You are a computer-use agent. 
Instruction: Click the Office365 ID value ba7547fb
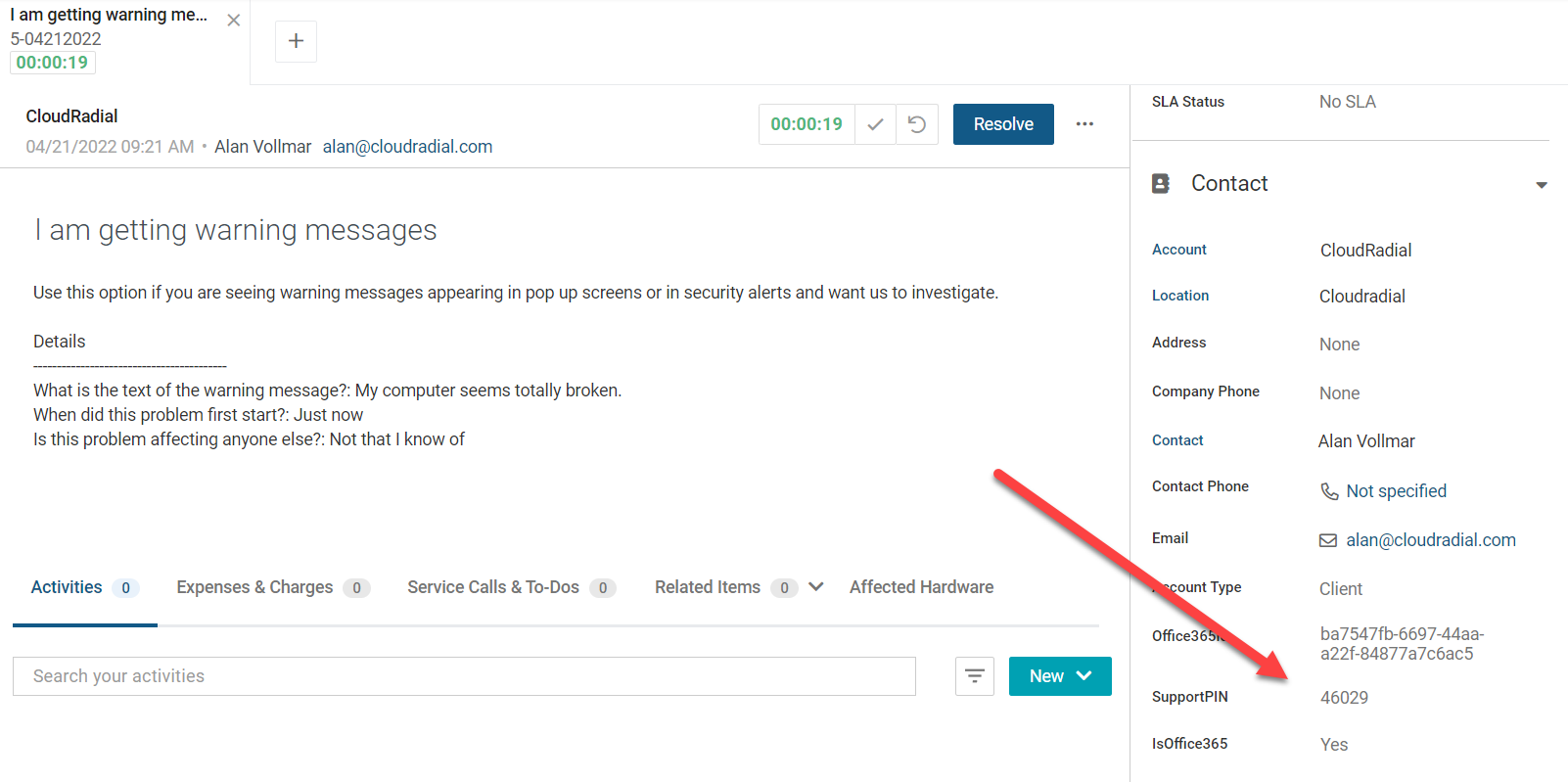[x=1402, y=644]
